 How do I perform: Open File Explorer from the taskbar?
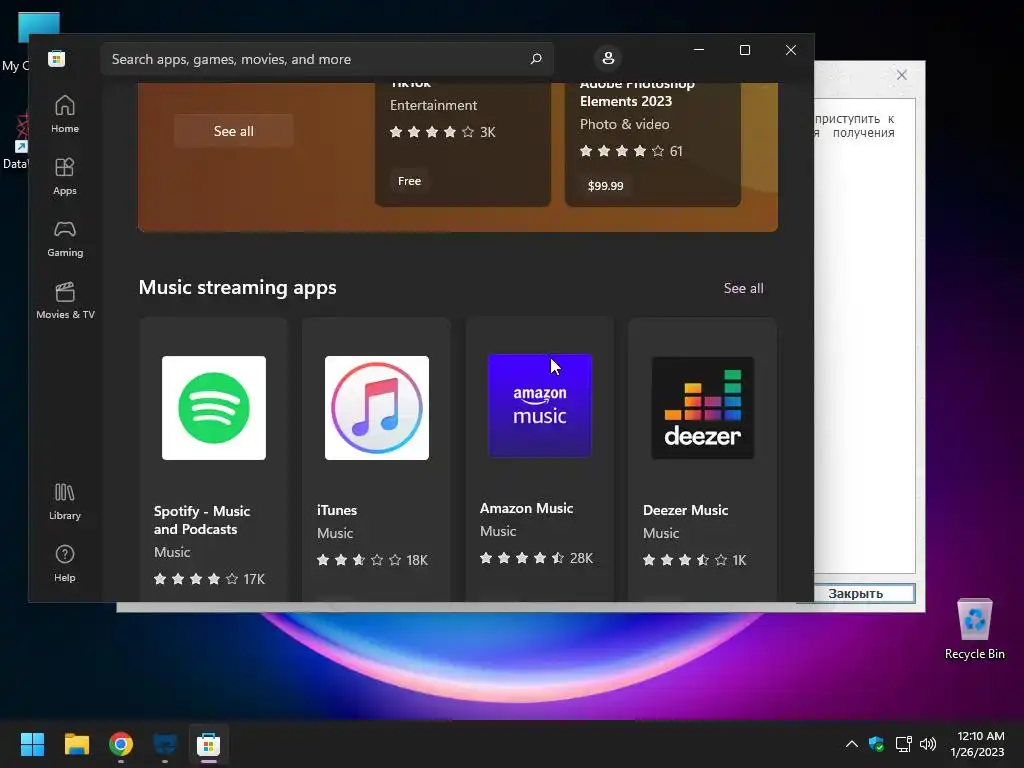pos(76,744)
